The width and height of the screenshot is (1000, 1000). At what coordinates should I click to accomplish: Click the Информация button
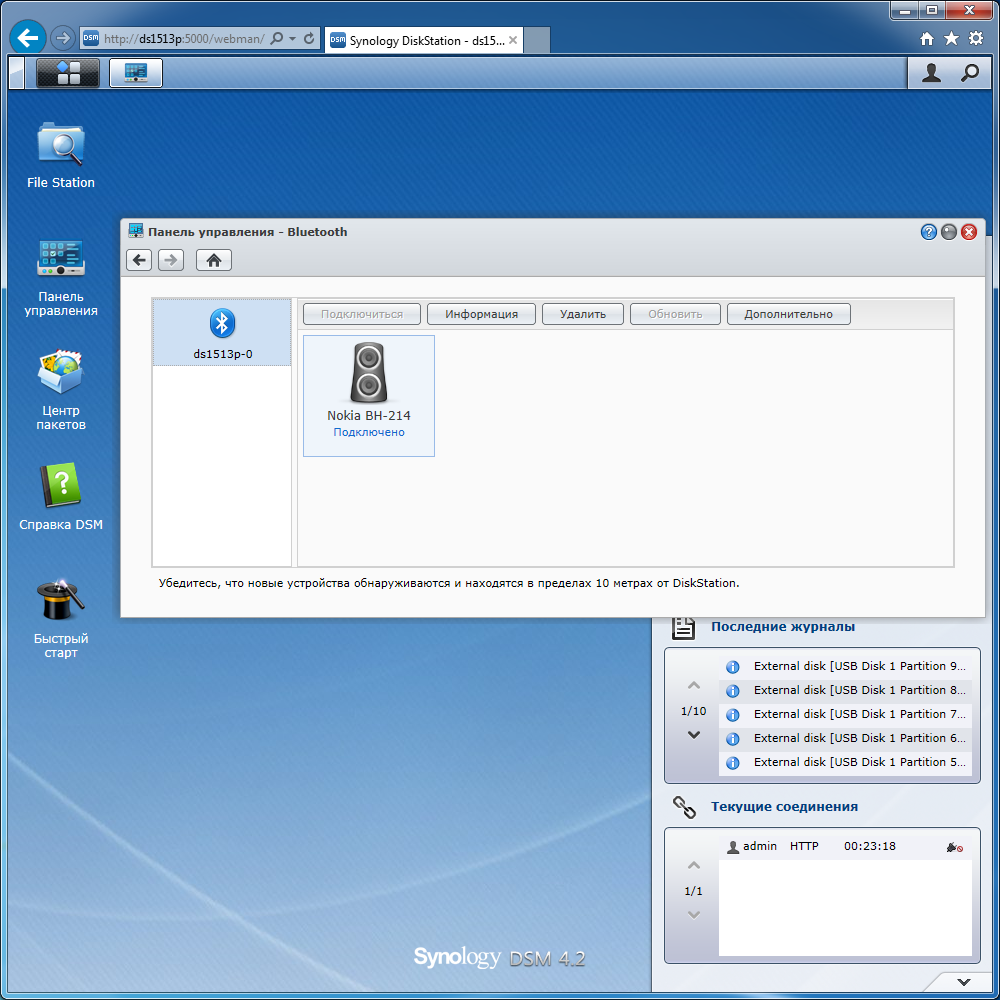[x=481, y=314]
